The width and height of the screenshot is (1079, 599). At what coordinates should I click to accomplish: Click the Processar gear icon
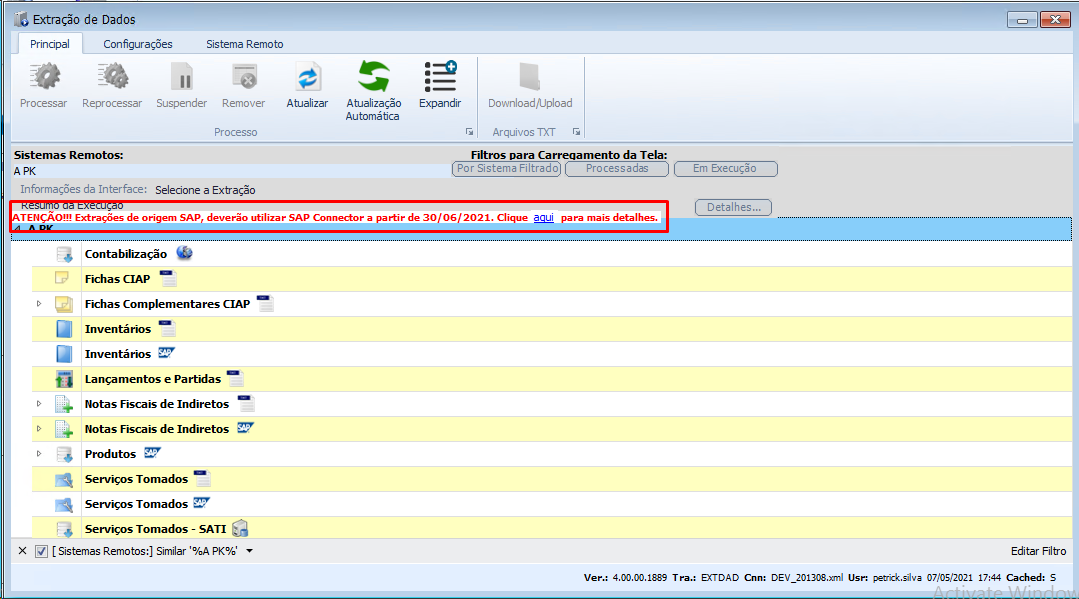[x=45, y=76]
